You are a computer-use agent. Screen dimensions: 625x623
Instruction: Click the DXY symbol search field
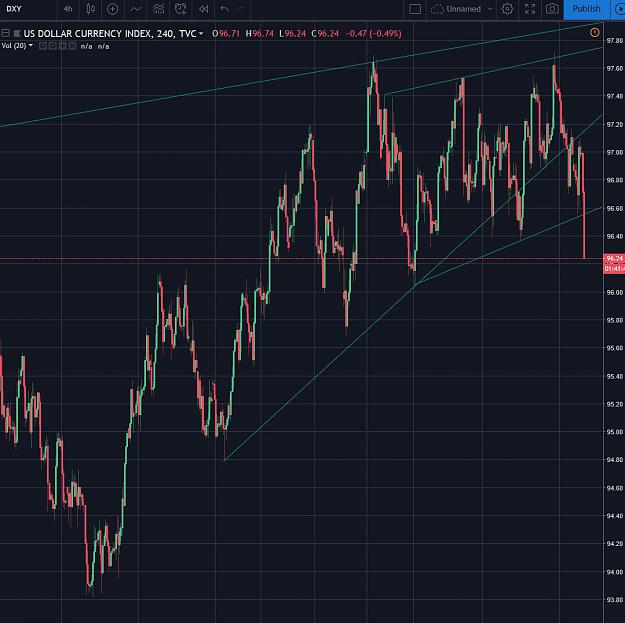(14, 9)
